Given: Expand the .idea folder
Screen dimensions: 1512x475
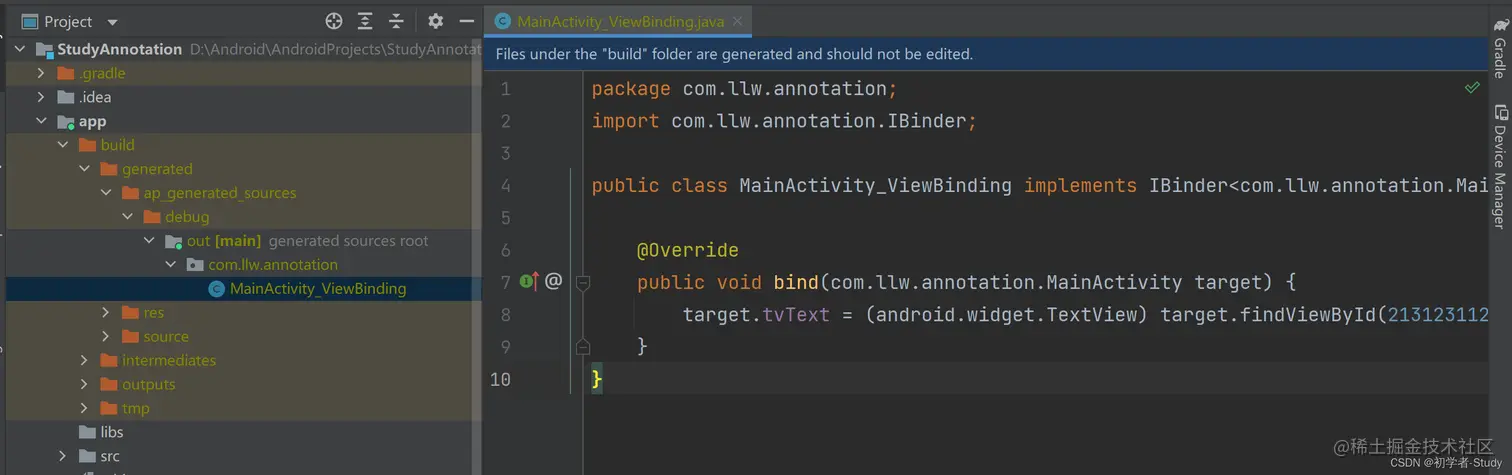Looking at the screenshot, I should coord(41,97).
